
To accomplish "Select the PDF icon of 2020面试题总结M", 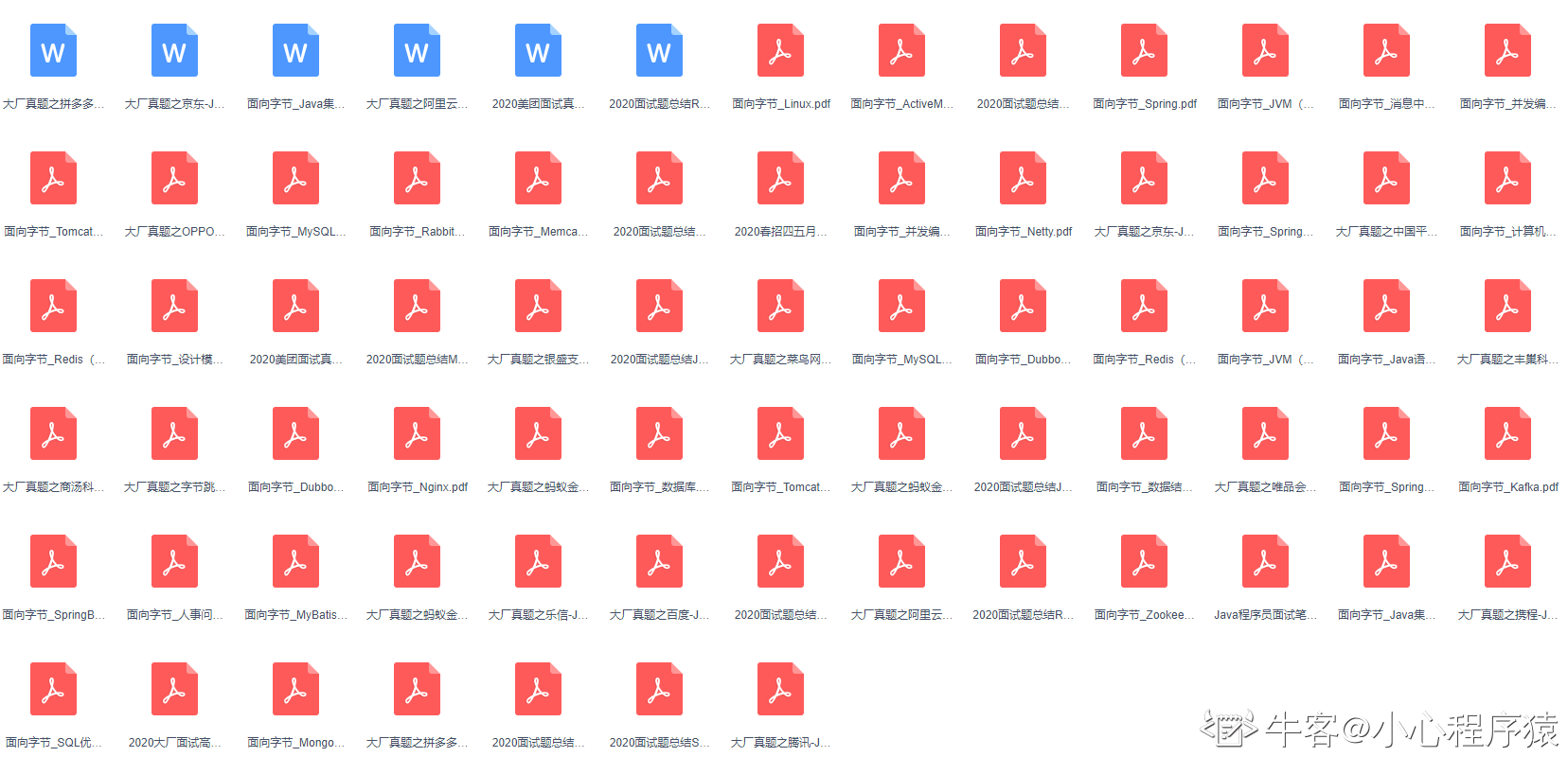I will click(417, 306).
